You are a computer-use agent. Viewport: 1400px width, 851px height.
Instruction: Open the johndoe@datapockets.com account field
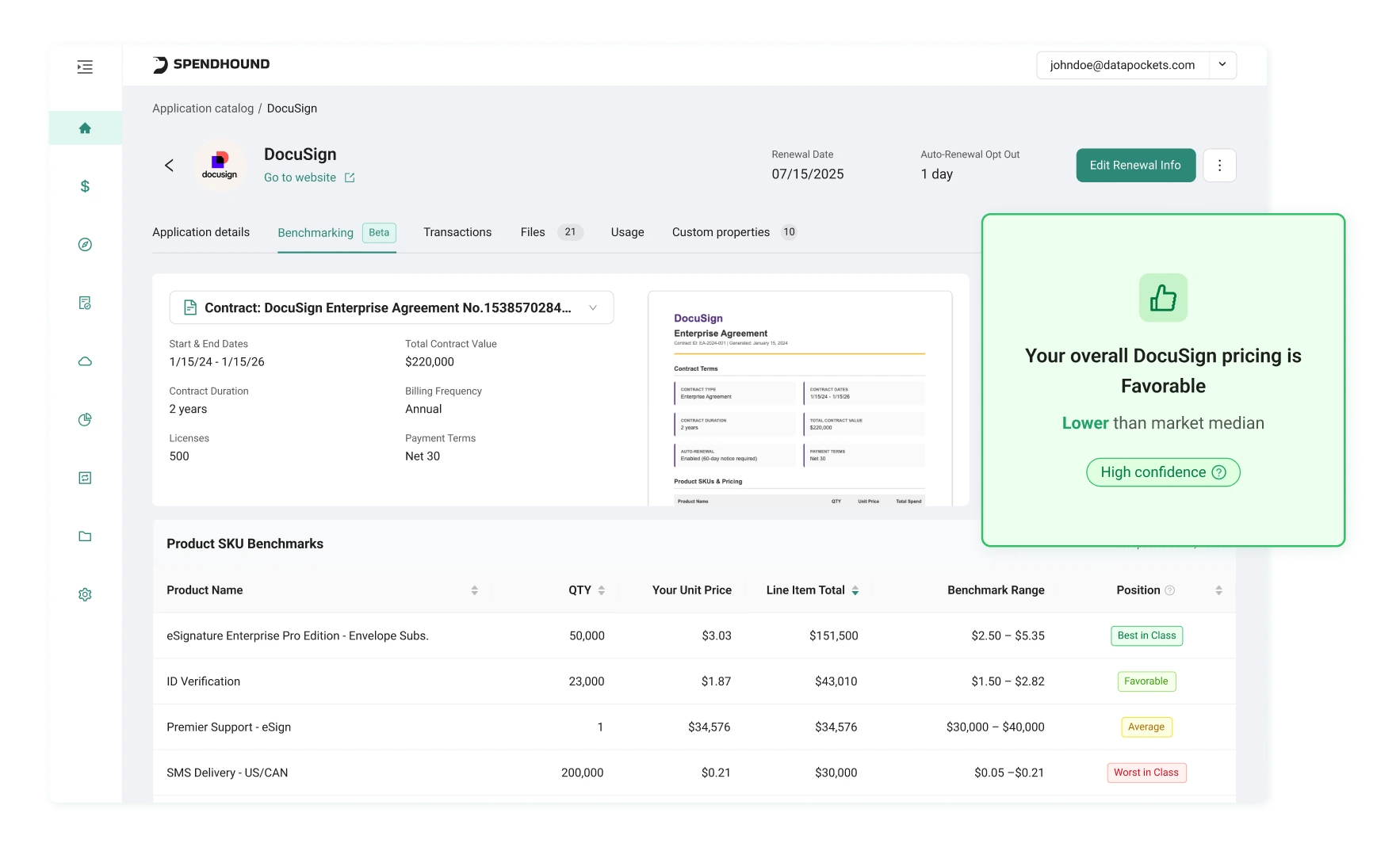(x=1123, y=65)
